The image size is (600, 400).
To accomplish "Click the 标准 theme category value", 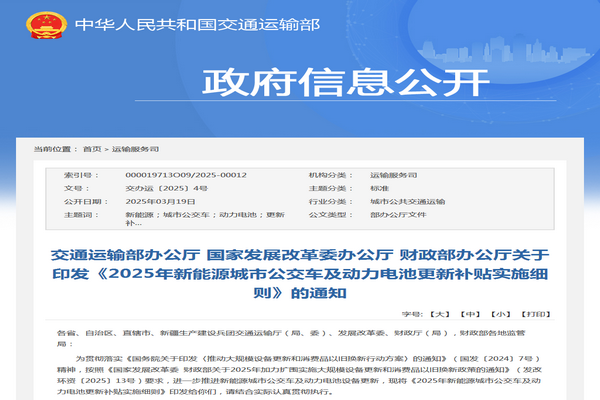I will point(379,187).
